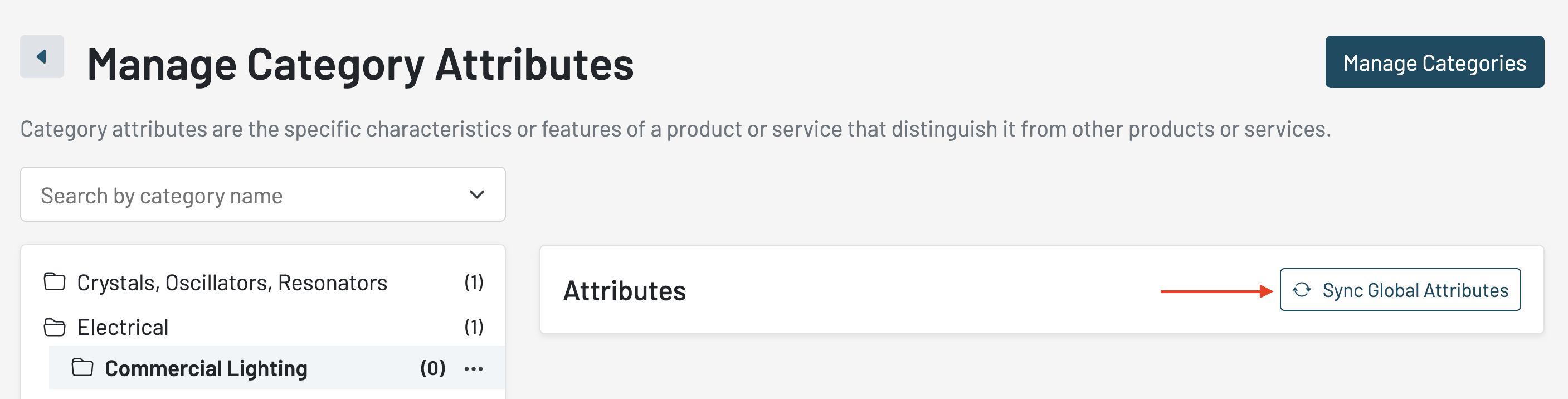Select Crystals, Oscillators, Resonators category

(x=231, y=283)
